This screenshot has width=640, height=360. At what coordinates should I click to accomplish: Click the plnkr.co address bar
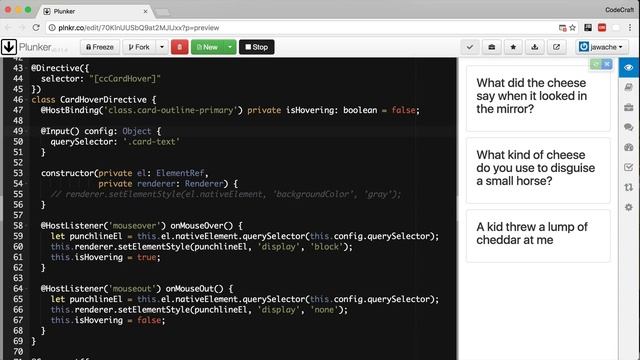[x=302, y=28]
